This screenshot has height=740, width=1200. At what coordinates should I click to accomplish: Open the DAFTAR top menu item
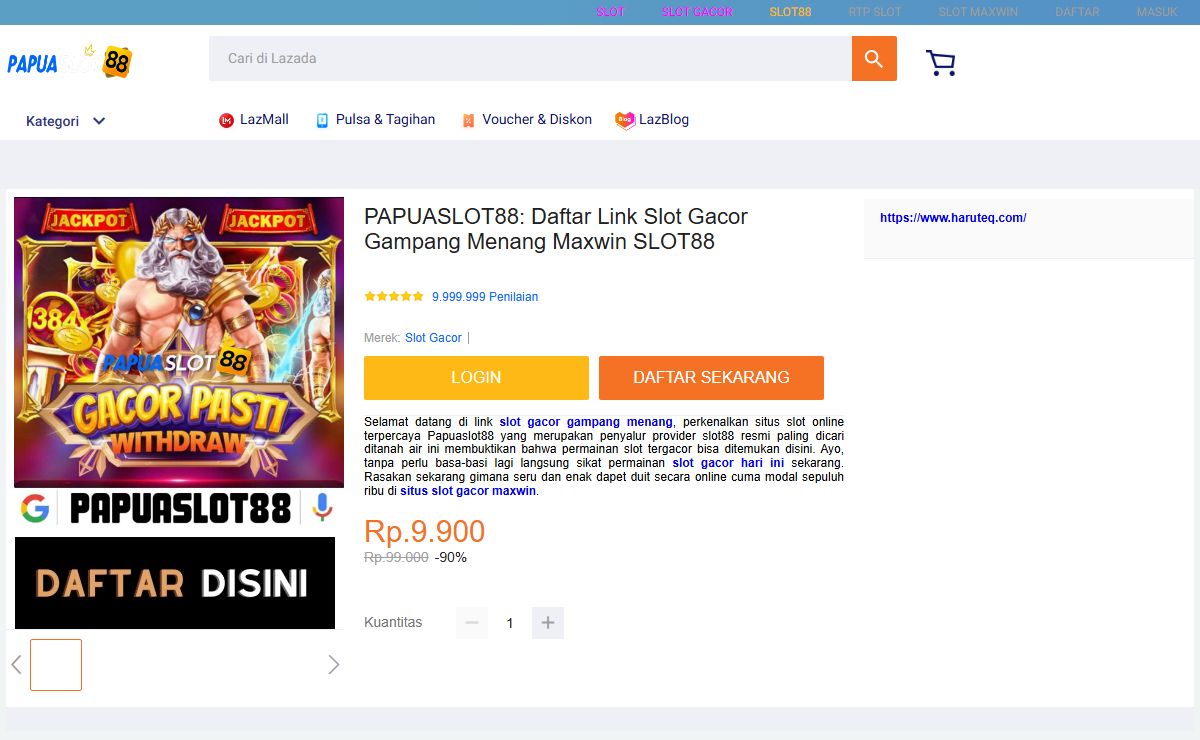[1077, 12]
